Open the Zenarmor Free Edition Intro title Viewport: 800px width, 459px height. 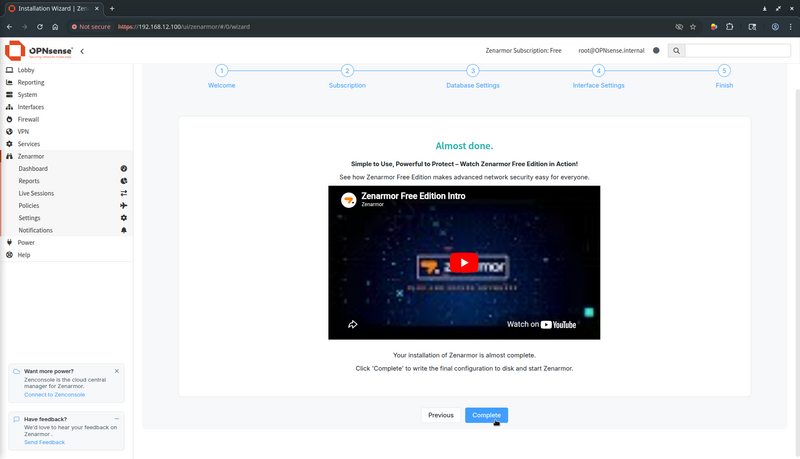tap(413, 196)
